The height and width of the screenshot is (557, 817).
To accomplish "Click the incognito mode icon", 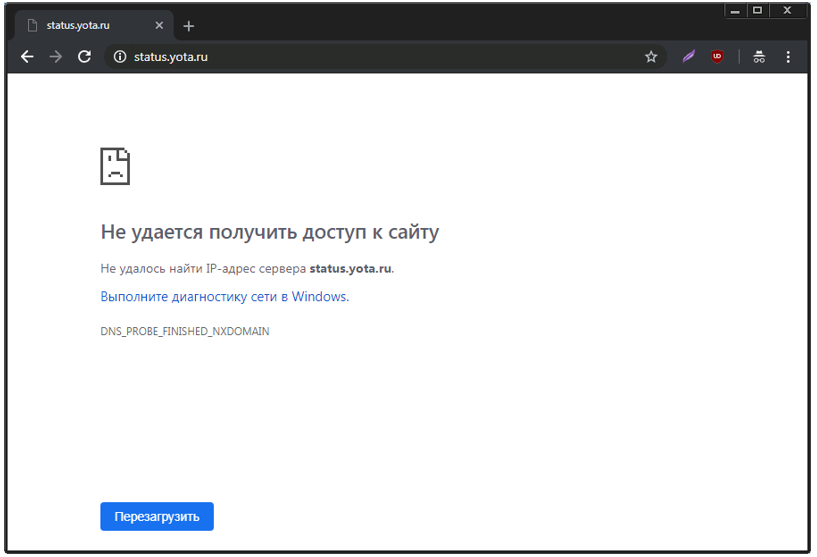I will 760,57.
